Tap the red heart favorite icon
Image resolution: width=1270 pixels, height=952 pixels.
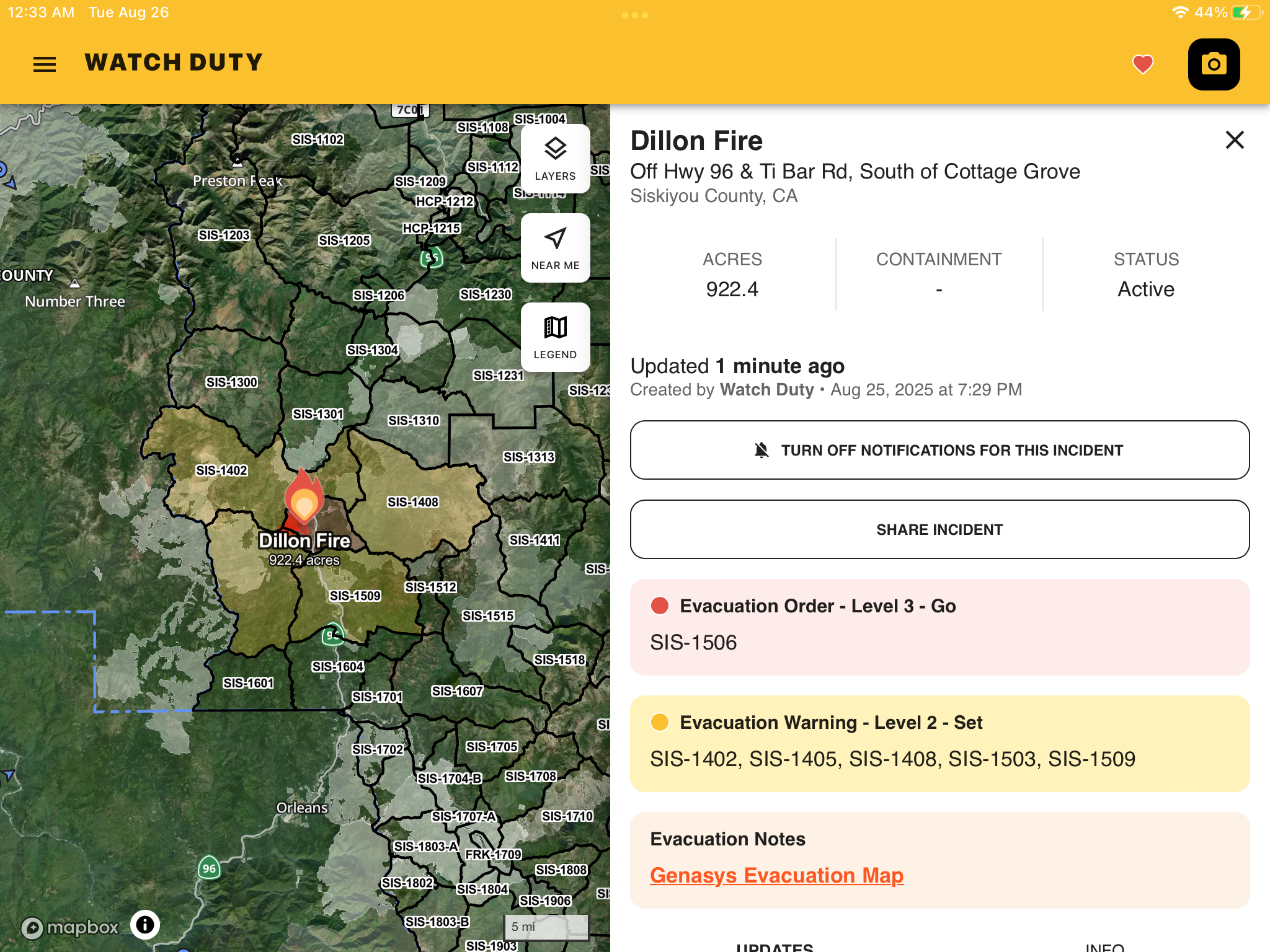tap(1142, 64)
